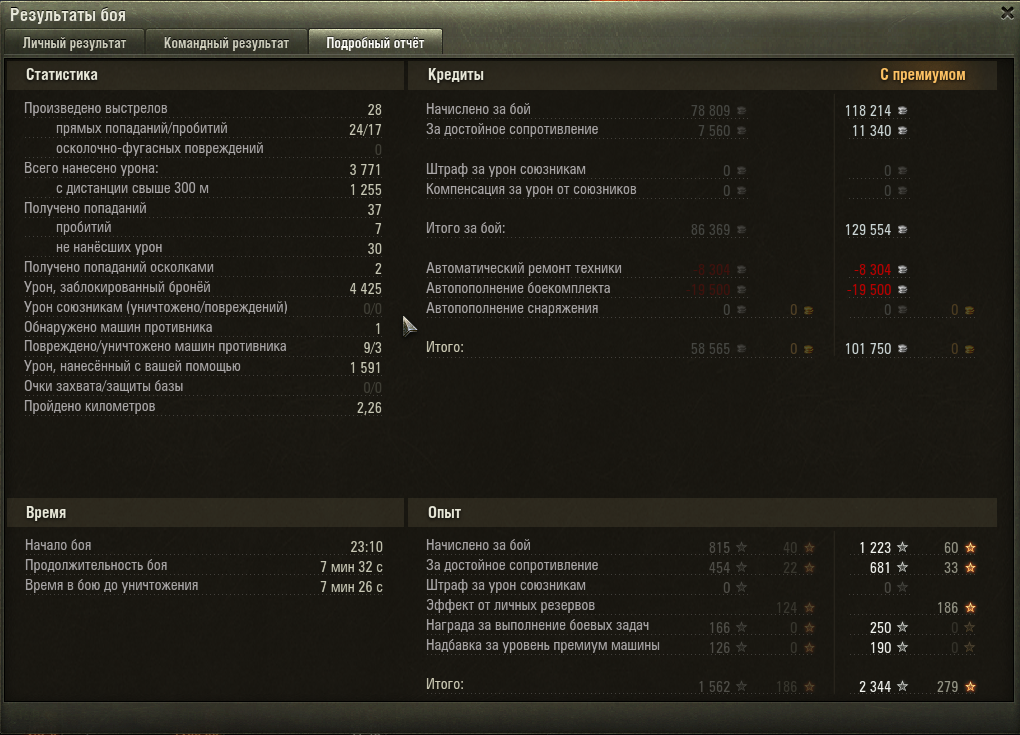Click orange star beside 186 reserves effect
This screenshot has width=1020, height=735.
tap(970, 608)
